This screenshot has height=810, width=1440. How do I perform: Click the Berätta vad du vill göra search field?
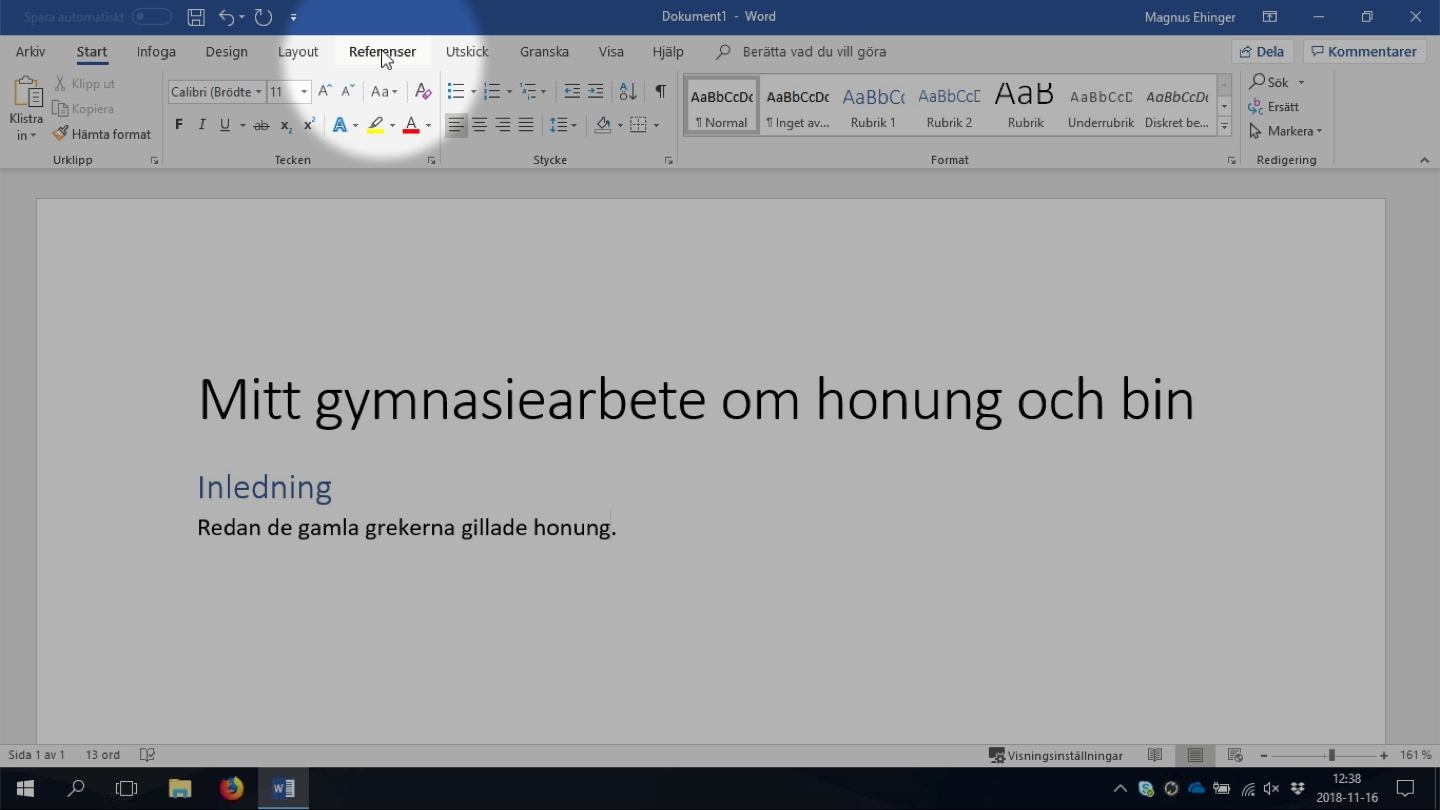814,52
